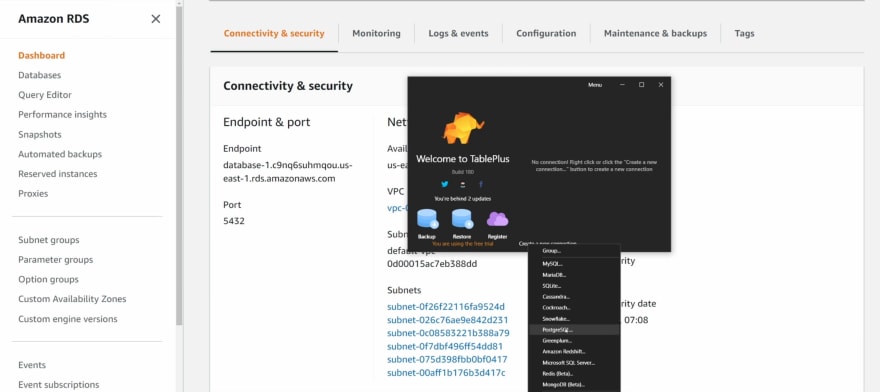Open Custom engine versions in the sidebar
The image size is (880, 392).
click(68, 319)
